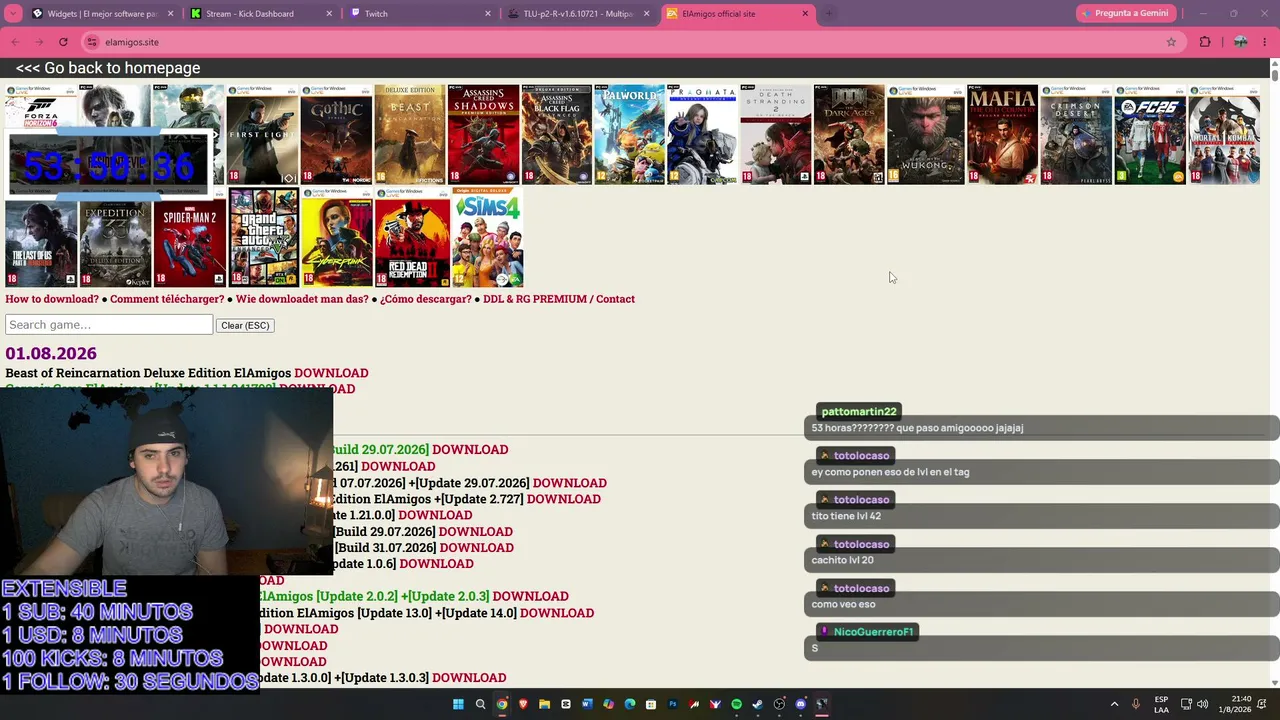Open the Comment télécharger? link
The height and width of the screenshot is (720, 1280).
167,299
